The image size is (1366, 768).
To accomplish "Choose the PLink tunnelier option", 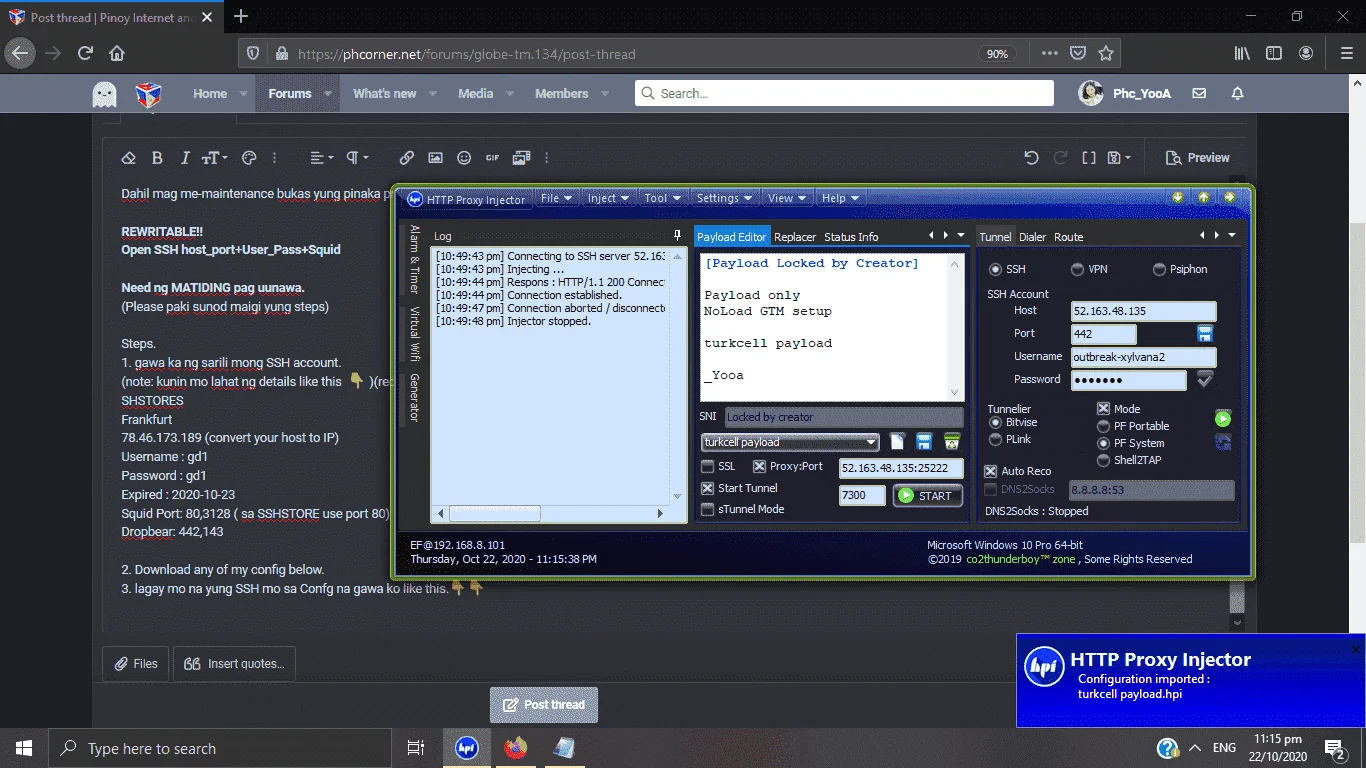I will click(x=995, y=440).
